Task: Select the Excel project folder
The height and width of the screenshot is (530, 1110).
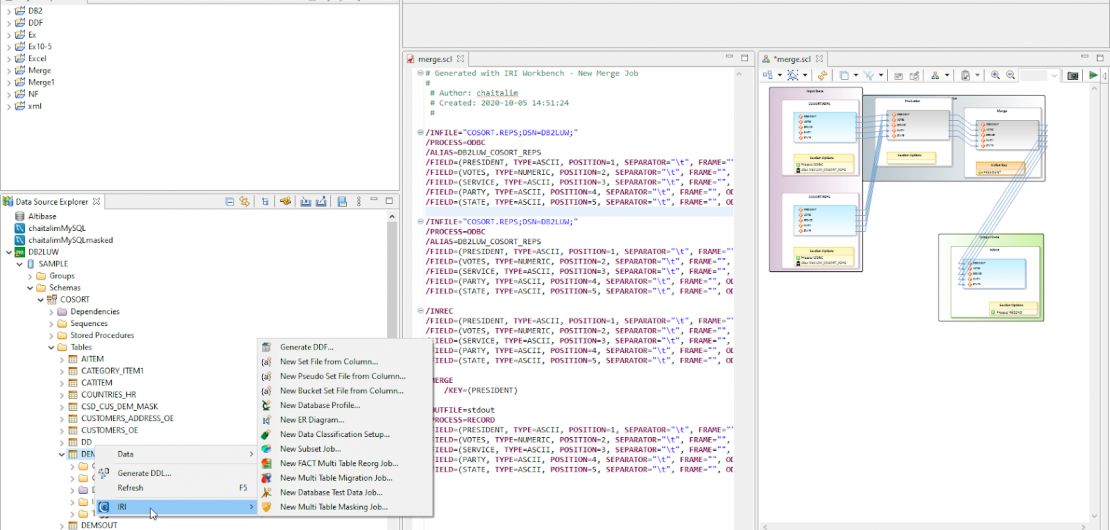Action: (37, 58)
